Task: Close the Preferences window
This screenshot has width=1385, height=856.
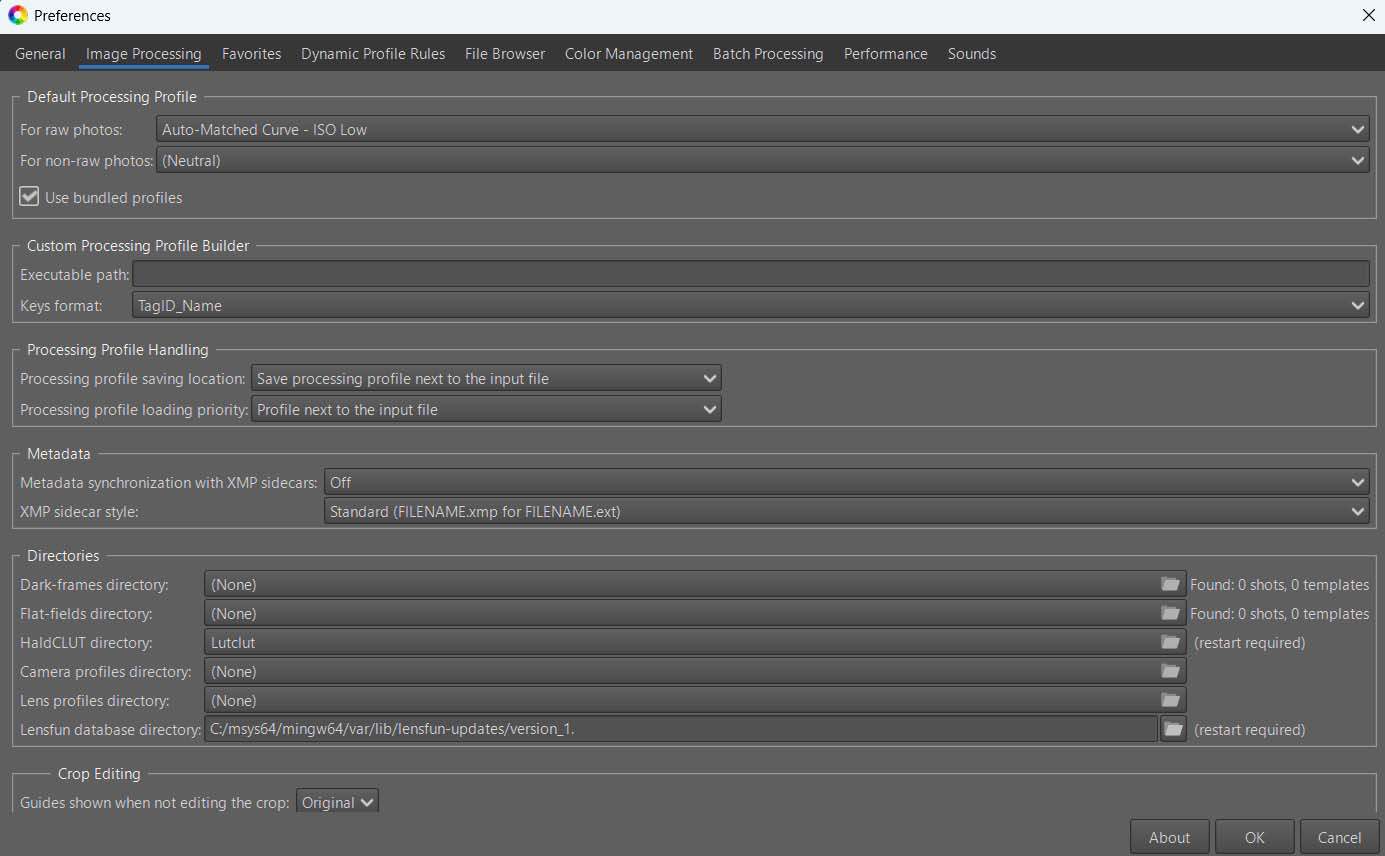Action: tap(1368, 15)
